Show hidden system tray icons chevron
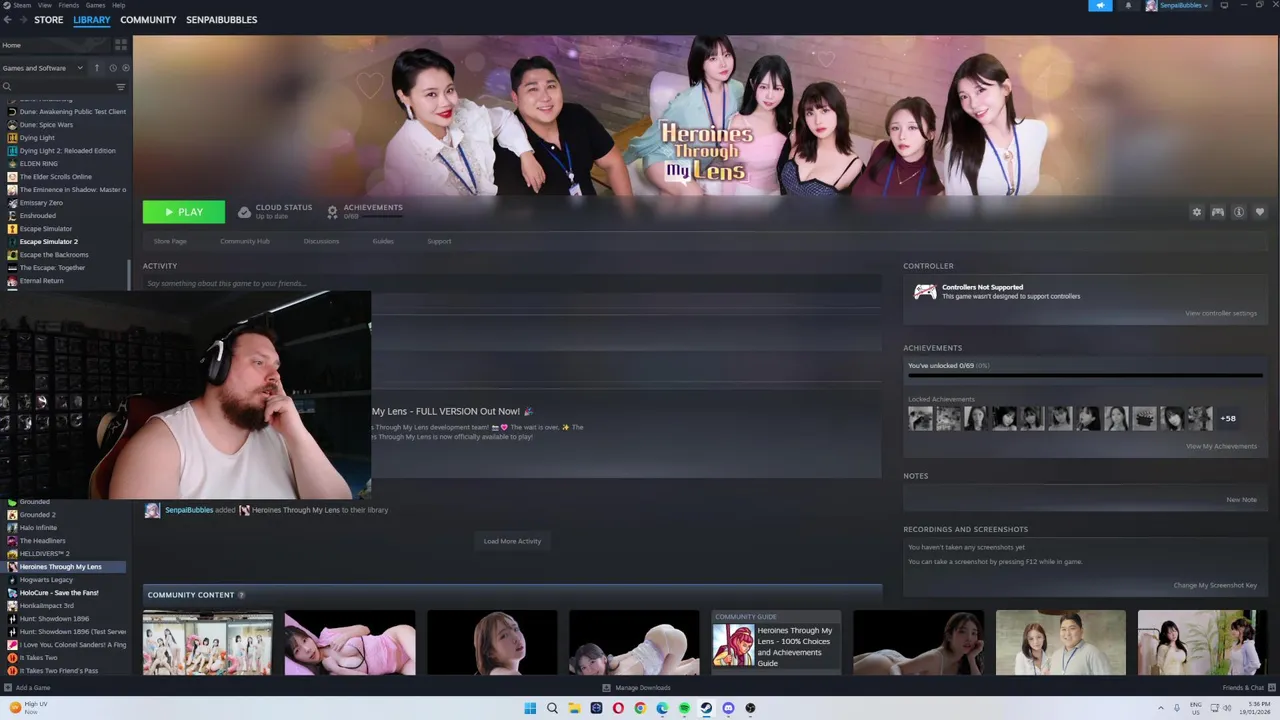Image resolution: width=1280 pixels, height=720 pixels. pyautogui.click(x=1161, y=708)
